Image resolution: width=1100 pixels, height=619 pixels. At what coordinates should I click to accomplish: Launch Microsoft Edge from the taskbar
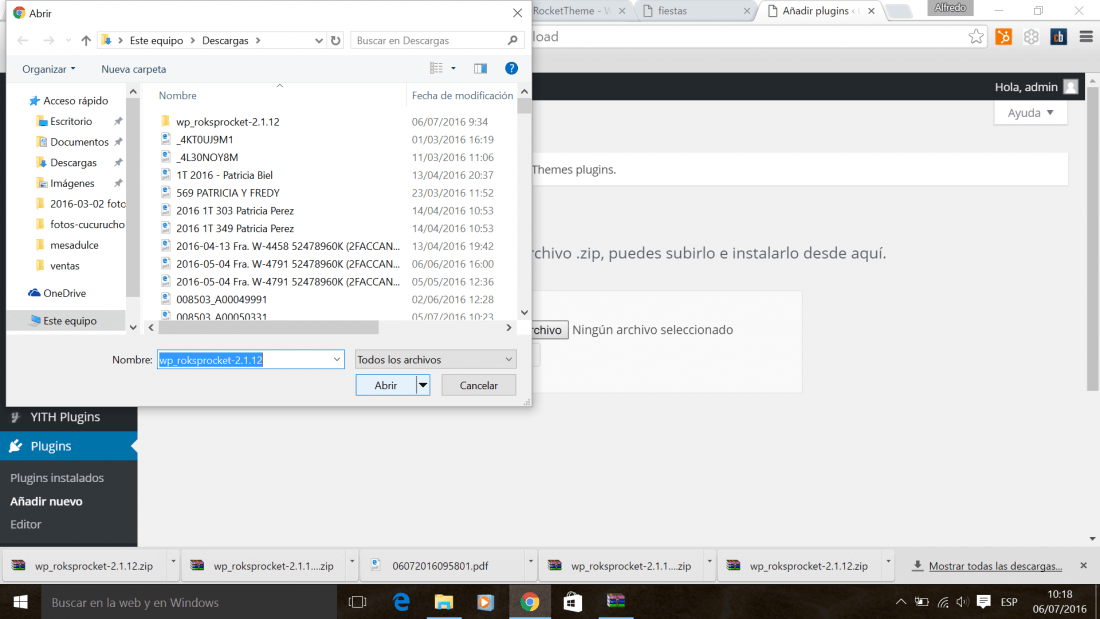(401, 602)
